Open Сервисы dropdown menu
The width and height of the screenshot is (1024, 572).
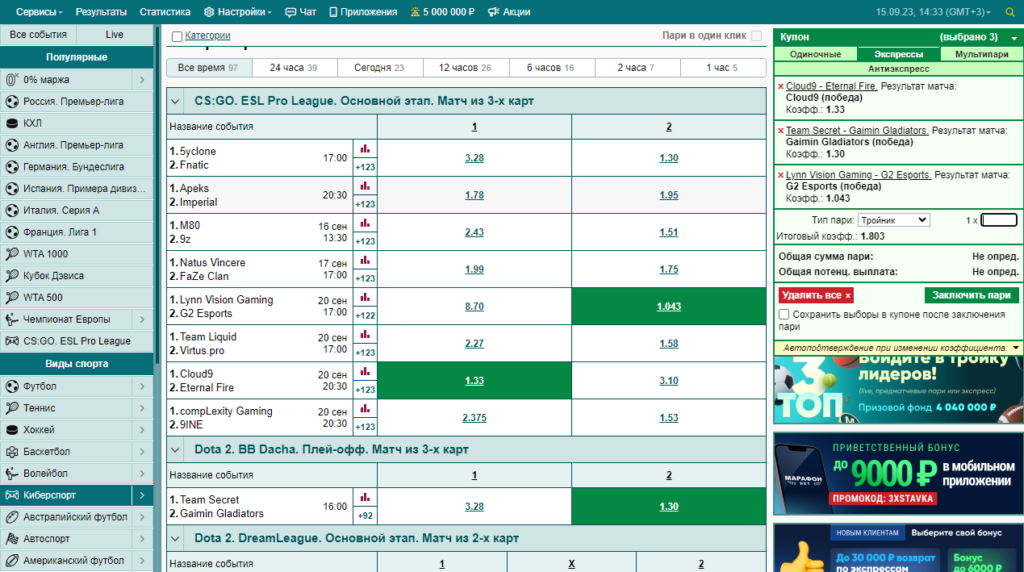point(39,12)
